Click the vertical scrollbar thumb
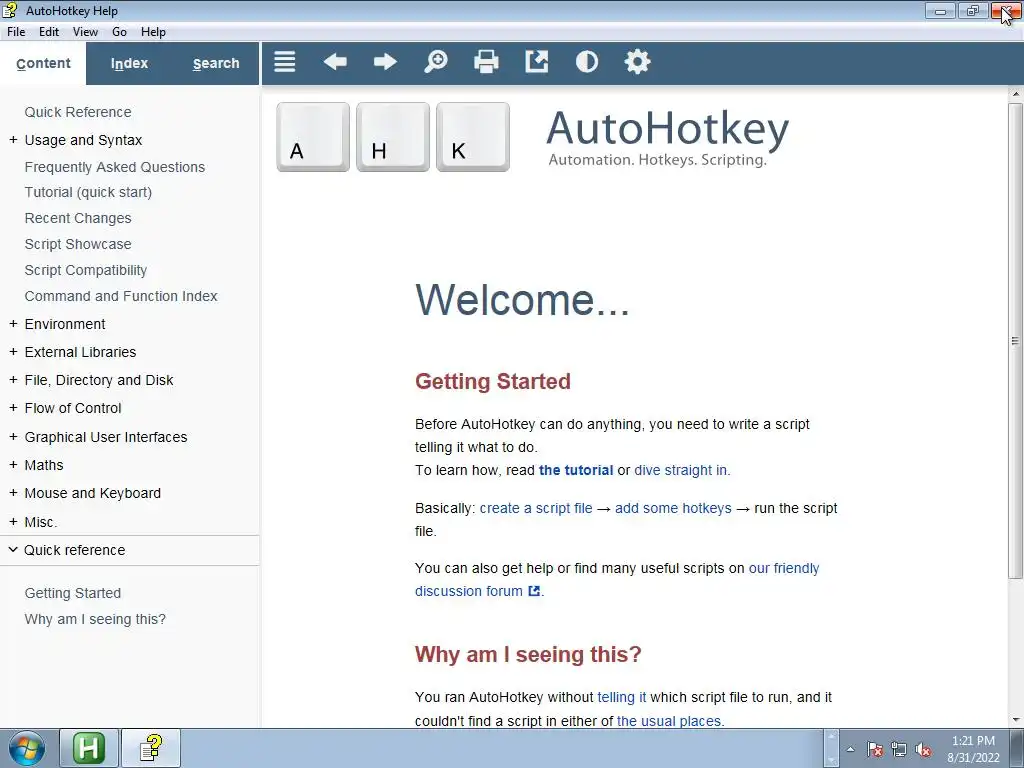Viewport: 1024px width, 768px height. tap(1015, 340)
